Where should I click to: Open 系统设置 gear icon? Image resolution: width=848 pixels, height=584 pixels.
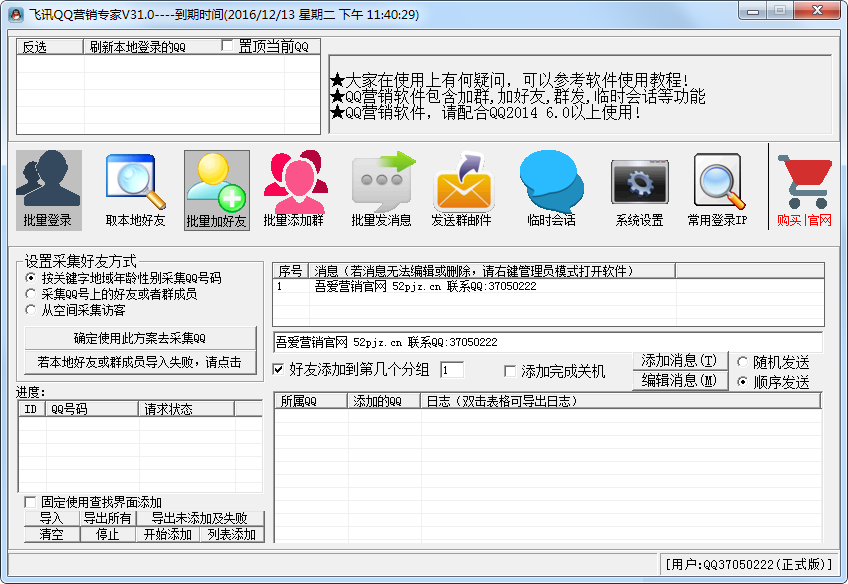click(x=639, y=189)
